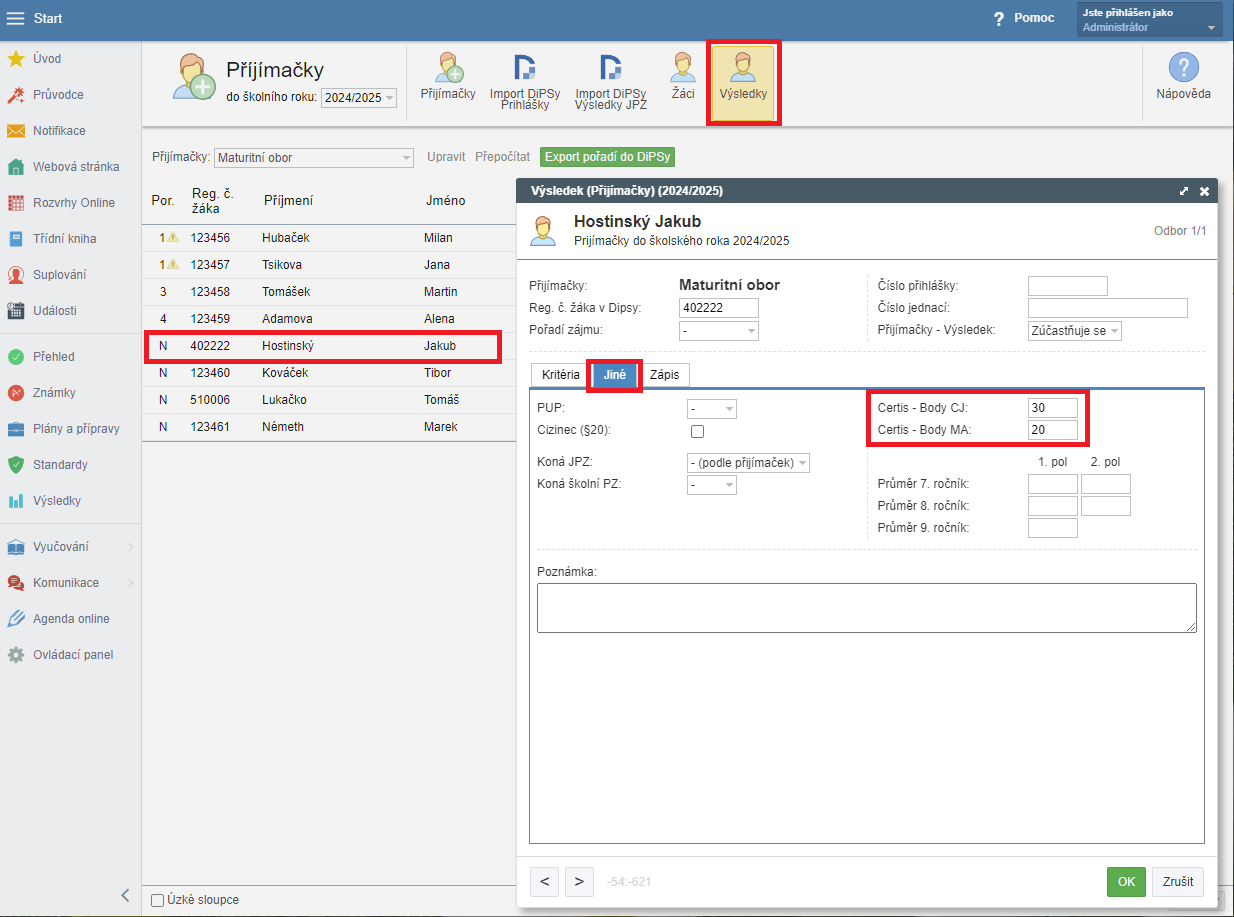The image size is (1234, 917).
Task: Open the school year 2024/2025 dropdown
Action: (360, 98)
